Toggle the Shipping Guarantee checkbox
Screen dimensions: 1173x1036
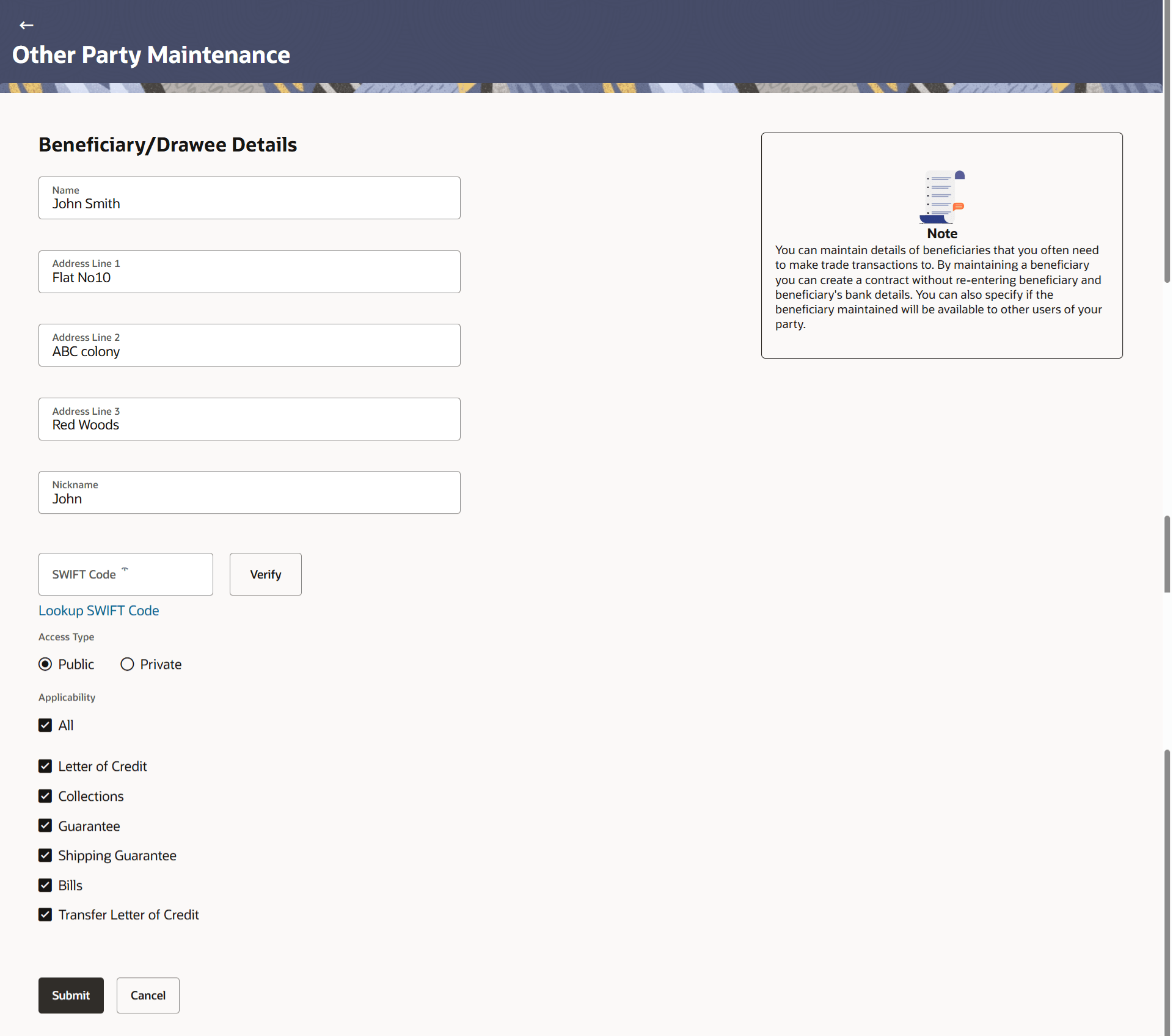[45, 855]
